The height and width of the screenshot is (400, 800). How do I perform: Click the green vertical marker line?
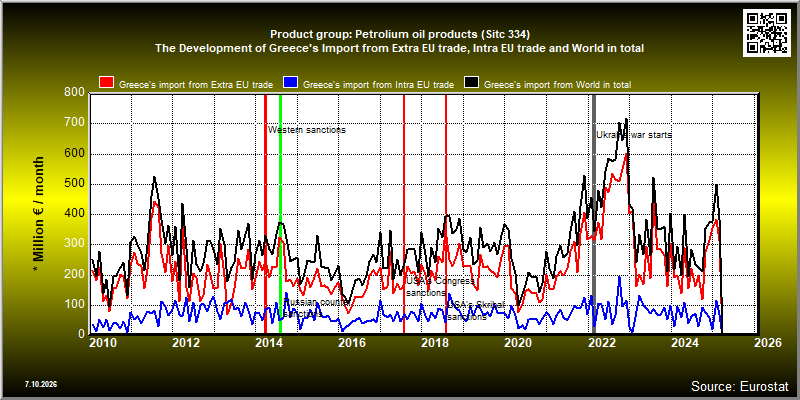pos(281,214)
